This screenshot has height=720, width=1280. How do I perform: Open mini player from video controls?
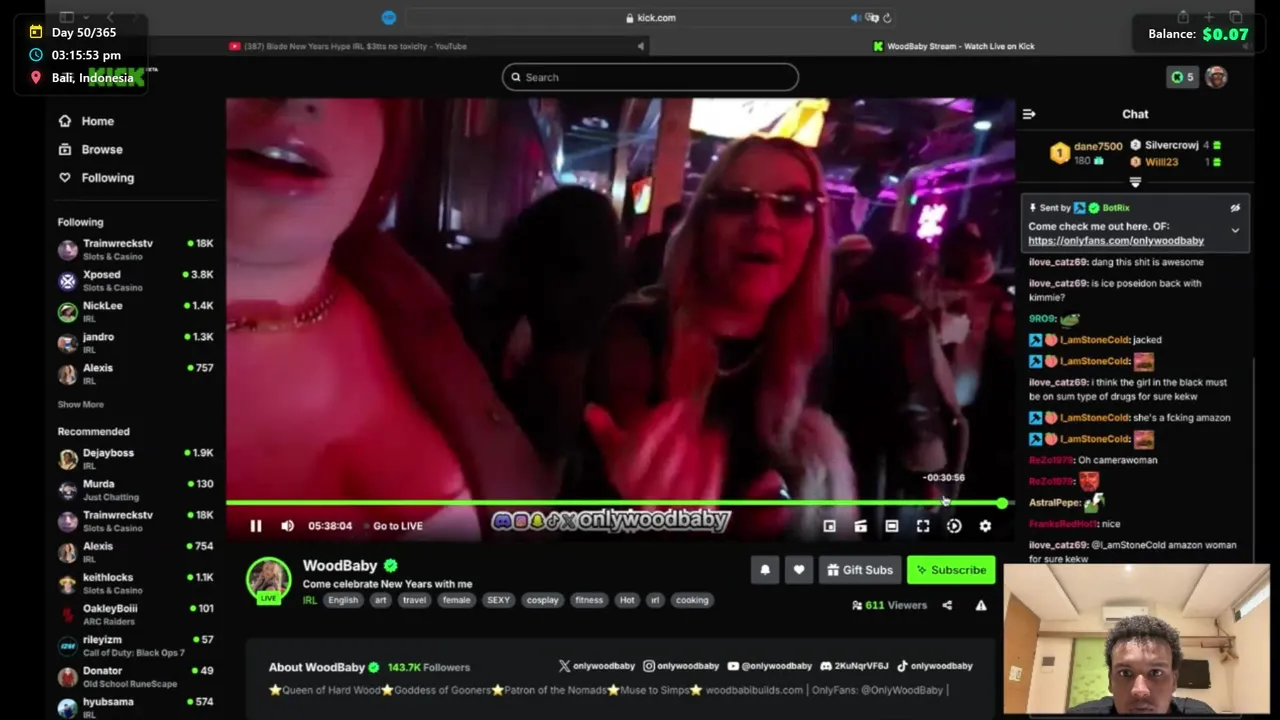(x=829, y=526)
